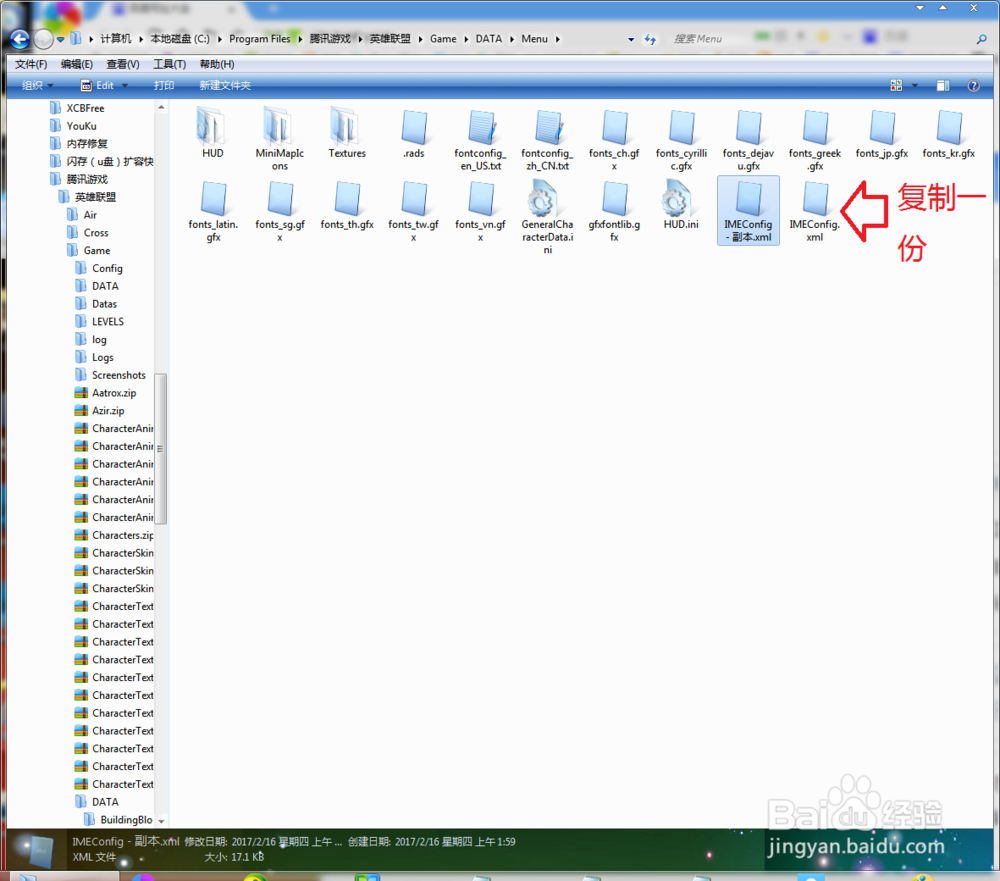Open the Edit button dropdown arrow
This screenshot has width=1000, height=881.
tap(125, 85)
